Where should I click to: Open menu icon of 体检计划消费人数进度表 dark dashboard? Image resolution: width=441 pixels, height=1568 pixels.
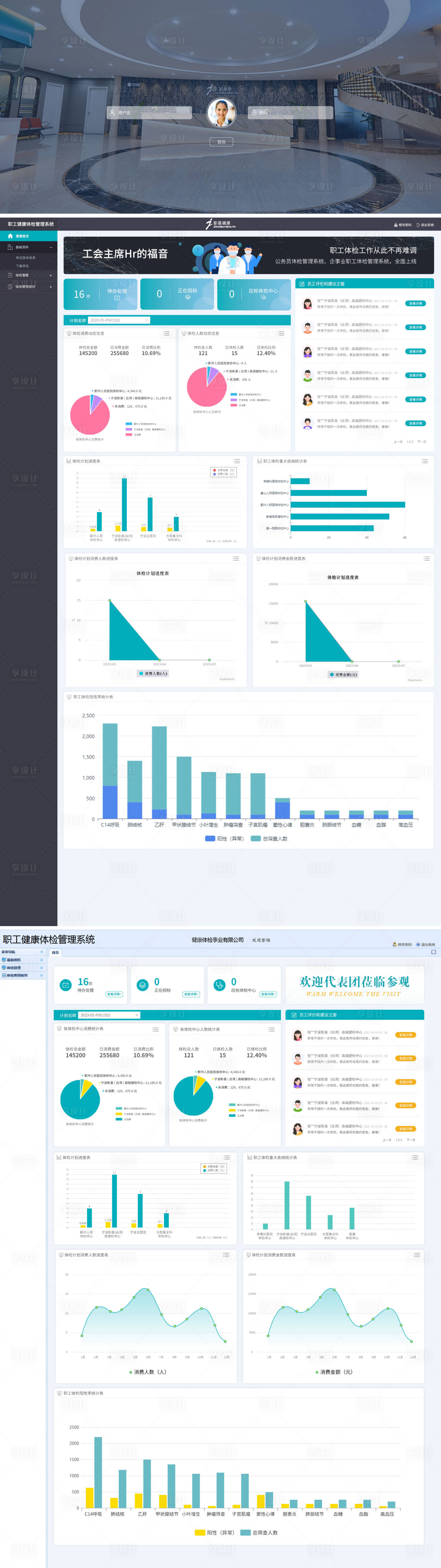[x=235, y=558]
